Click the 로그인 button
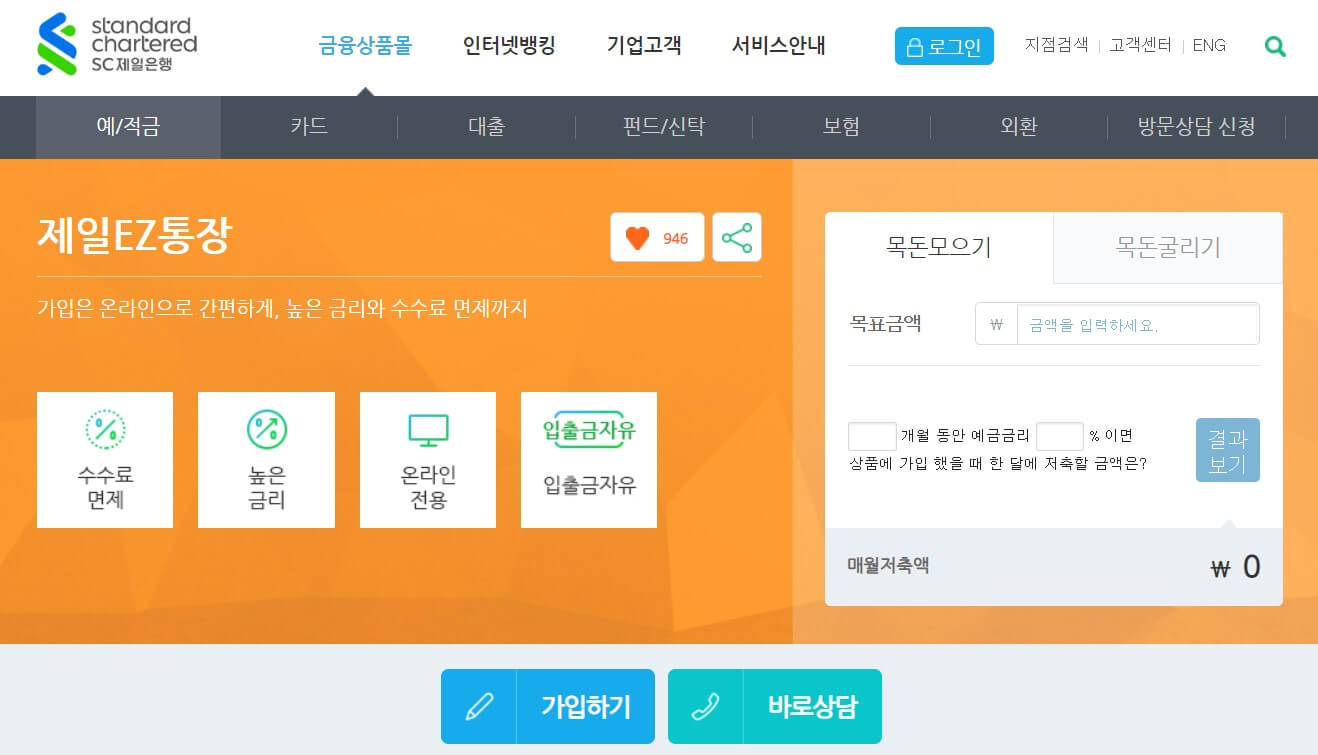This screenshot has height=755, width=1318. coord(944,46)
